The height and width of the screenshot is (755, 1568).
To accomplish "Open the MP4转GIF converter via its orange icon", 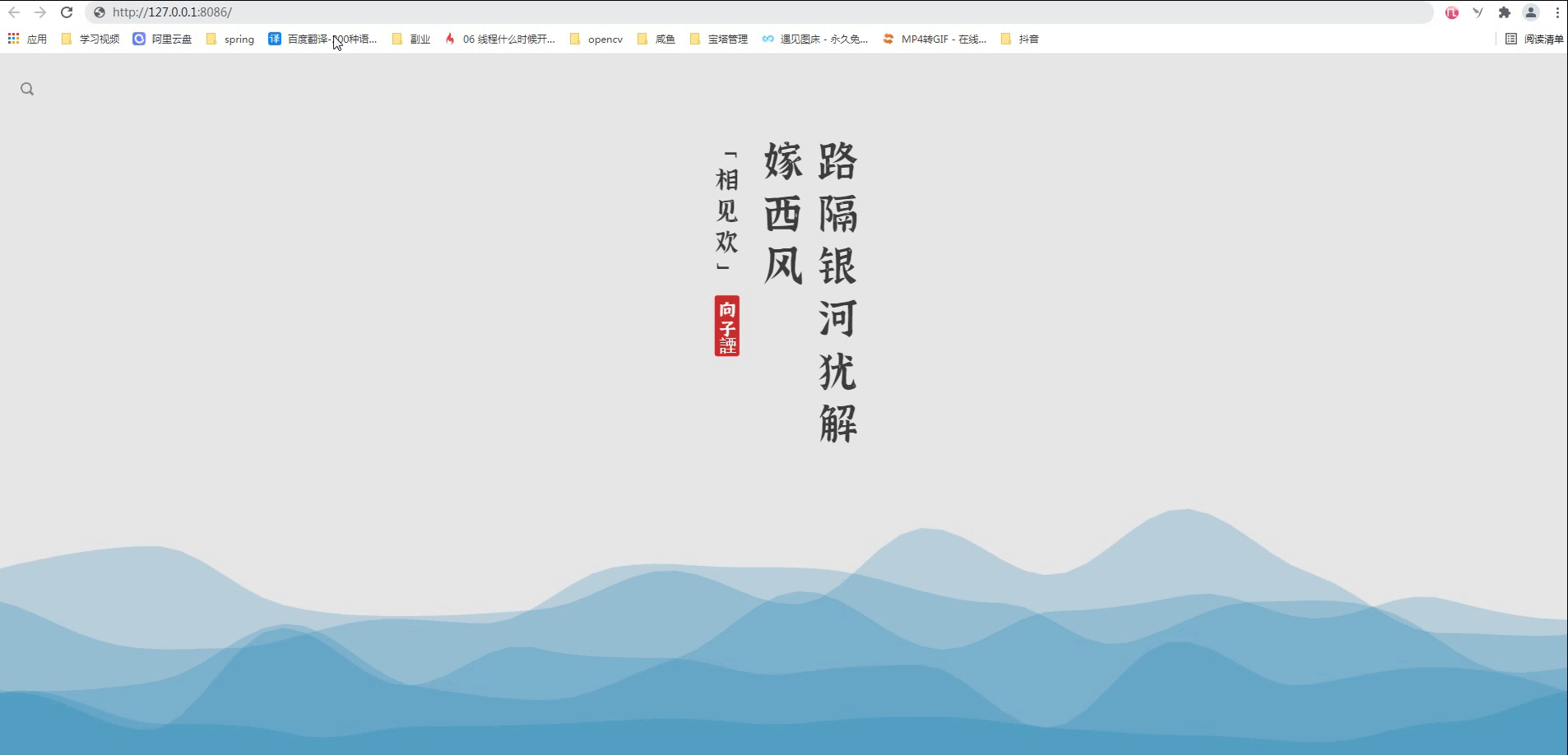I will [890, 38].
